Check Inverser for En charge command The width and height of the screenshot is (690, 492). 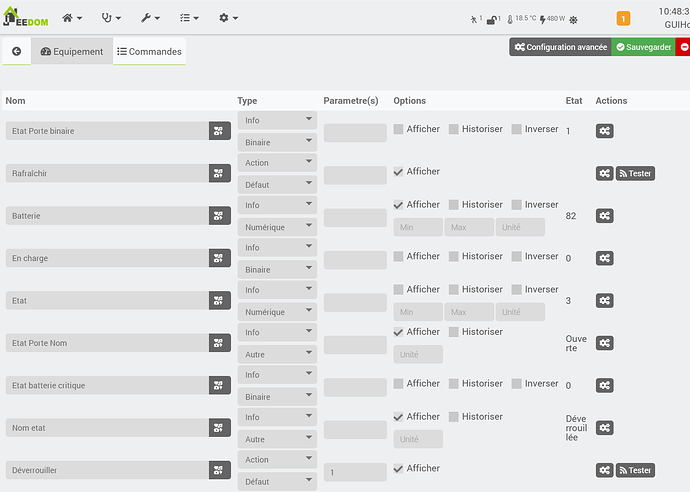coord(517,257)
